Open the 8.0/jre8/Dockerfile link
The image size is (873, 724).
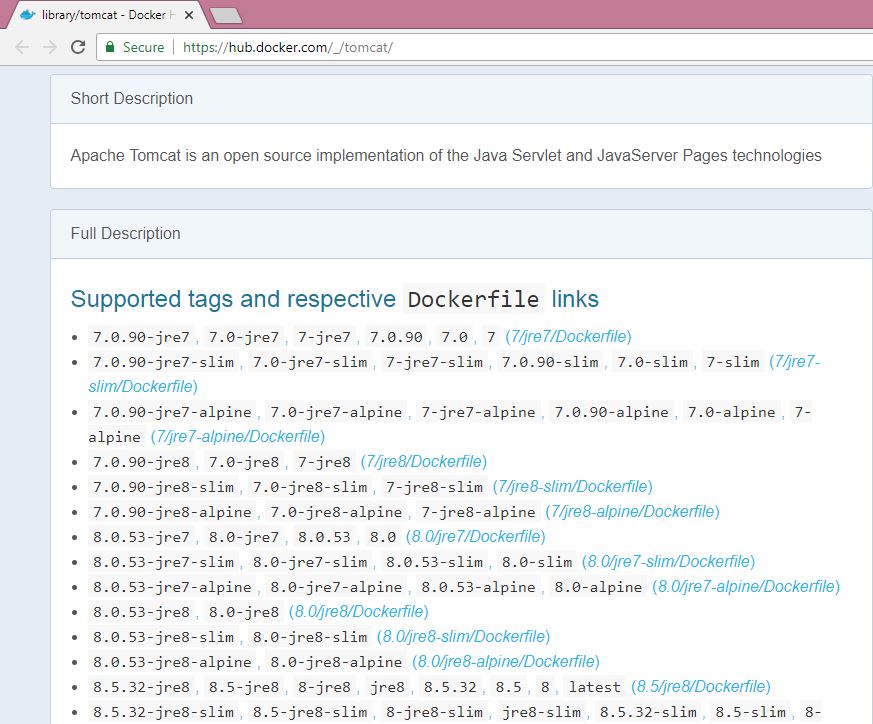click(x=359, y=612)
